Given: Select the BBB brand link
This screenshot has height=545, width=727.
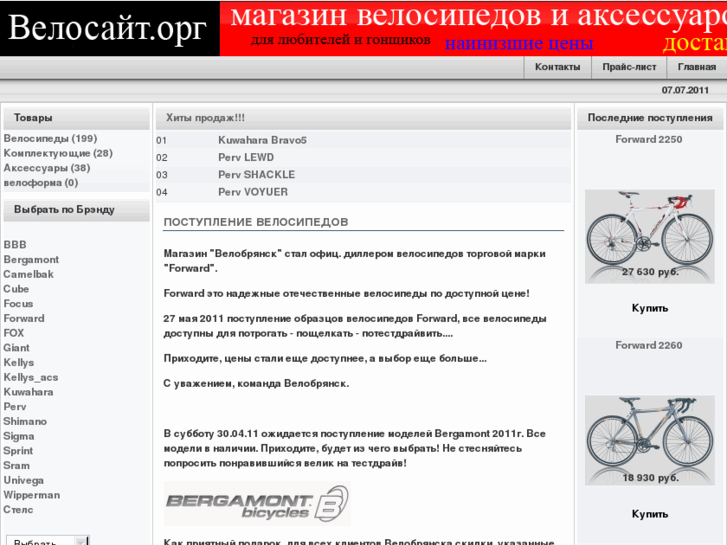Looking at the screenshot, I should click(15, 244).
